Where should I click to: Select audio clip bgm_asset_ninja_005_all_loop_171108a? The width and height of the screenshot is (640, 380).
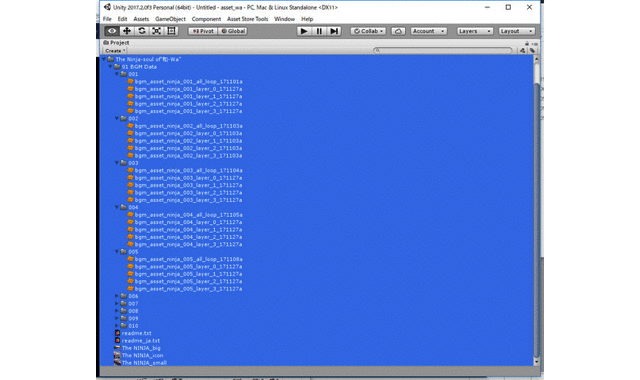188,259
